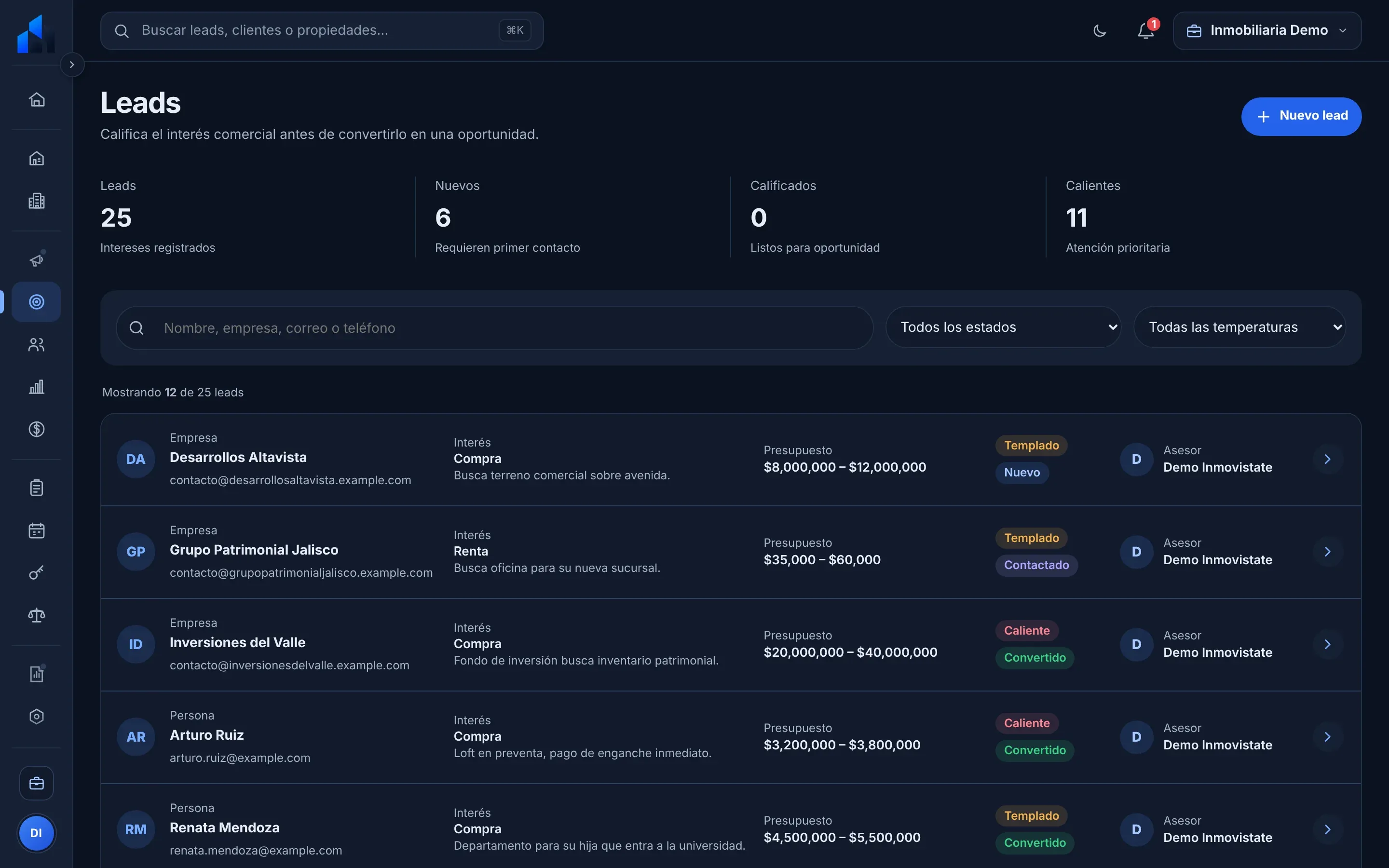Open the clients people icon
1389x868 pixels.
[x=37, y=344]
